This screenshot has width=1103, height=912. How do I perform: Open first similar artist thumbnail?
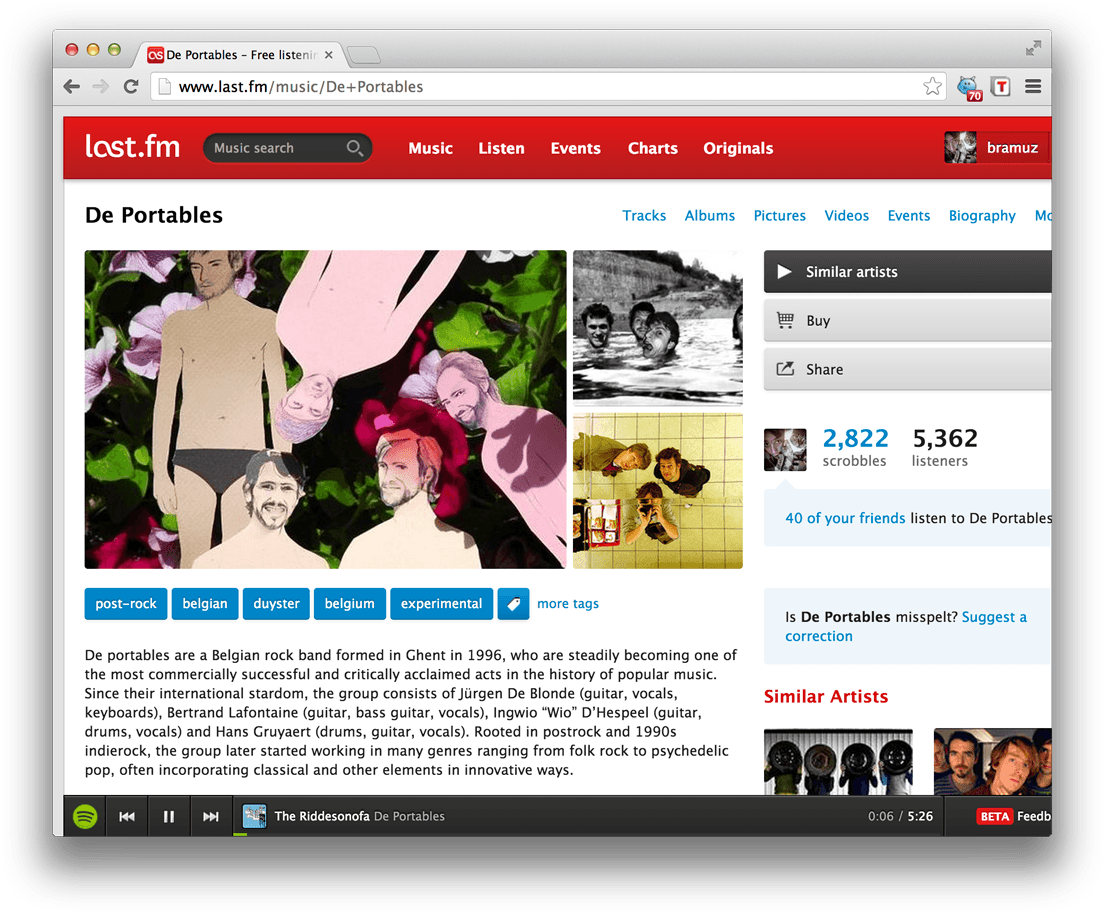coord(838,762)
